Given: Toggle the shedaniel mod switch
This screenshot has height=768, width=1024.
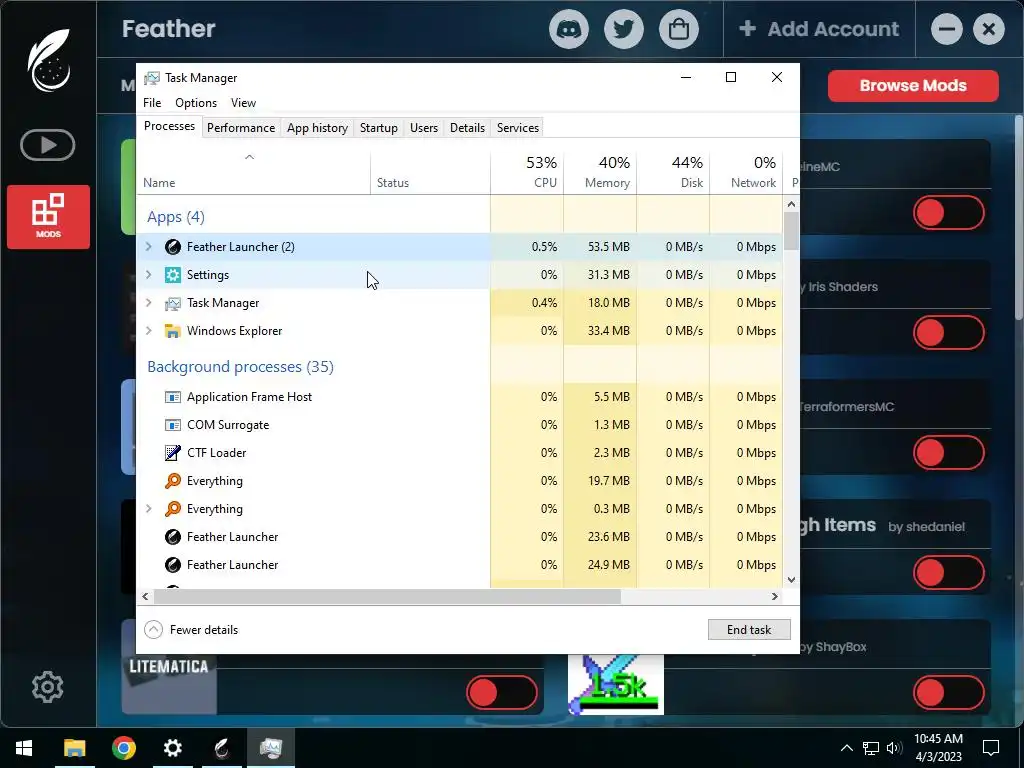Looking at the screenshot, I should click(x=948, y=573).
